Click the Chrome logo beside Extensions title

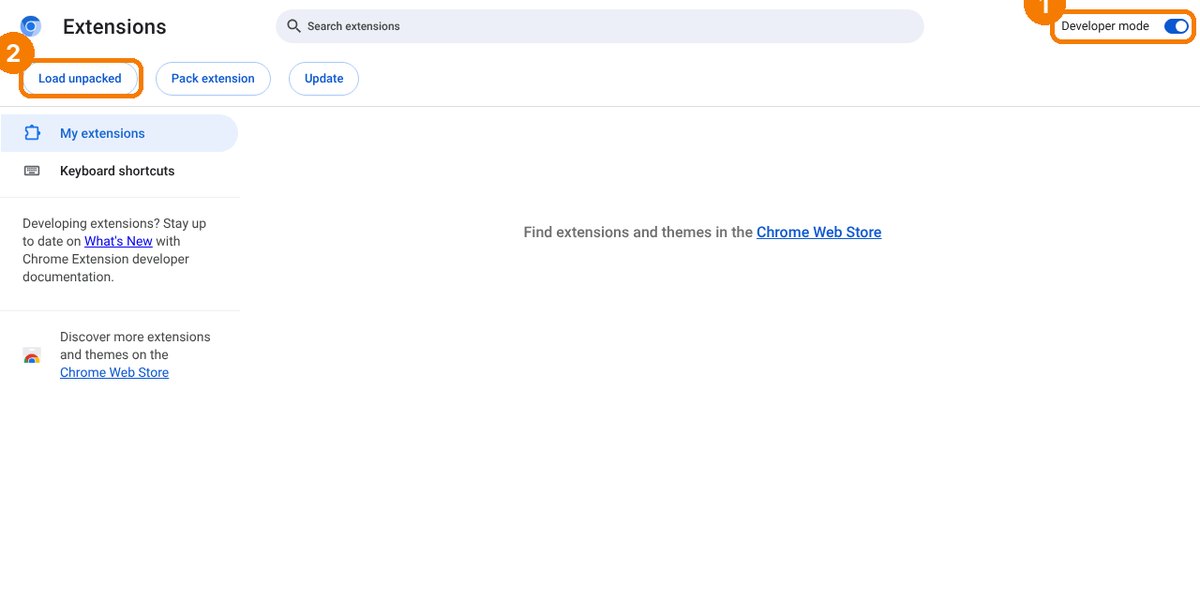(x=31, y=26)
